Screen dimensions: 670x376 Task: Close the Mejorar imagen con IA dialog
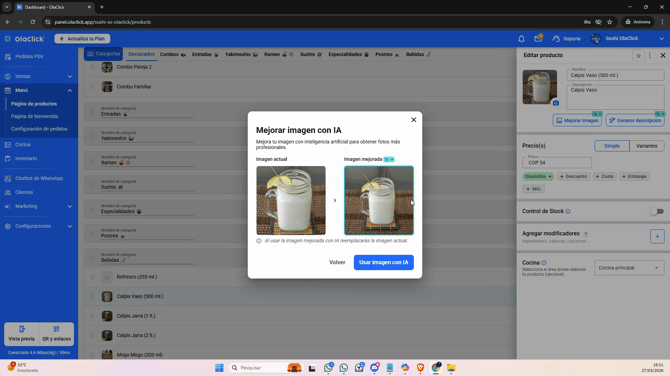coord(413,120)
